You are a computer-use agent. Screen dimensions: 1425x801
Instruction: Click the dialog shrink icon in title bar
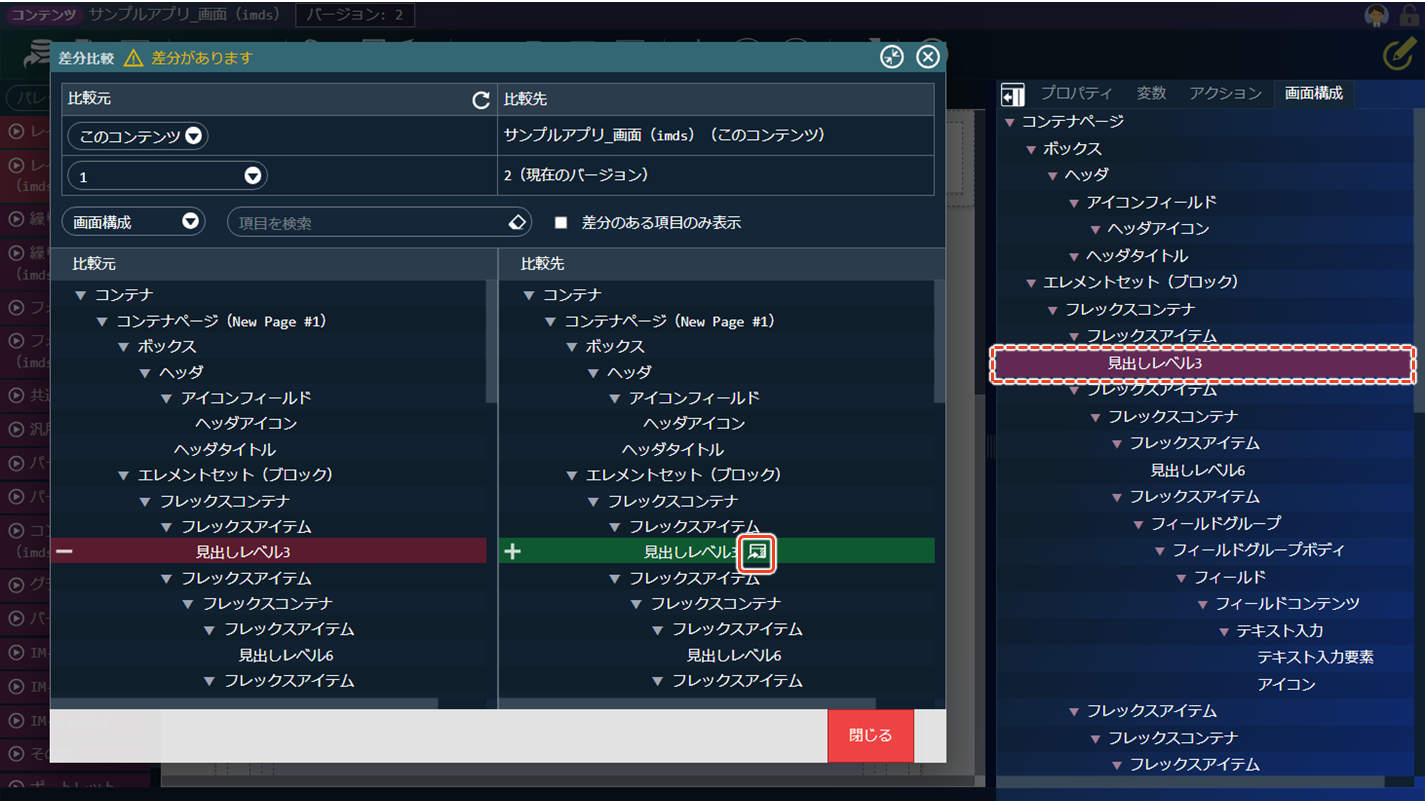(x=891, y=57)
